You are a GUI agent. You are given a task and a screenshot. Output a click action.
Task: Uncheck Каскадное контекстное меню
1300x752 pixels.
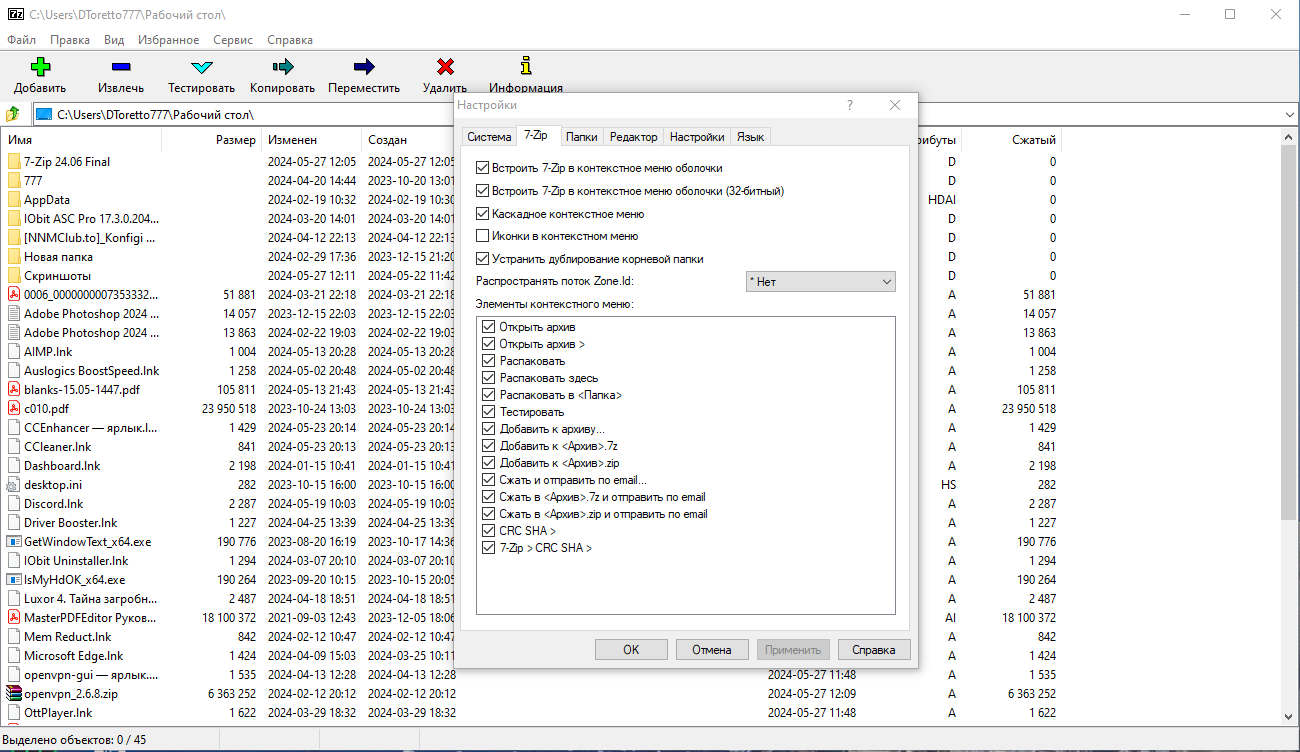(483, 214)
